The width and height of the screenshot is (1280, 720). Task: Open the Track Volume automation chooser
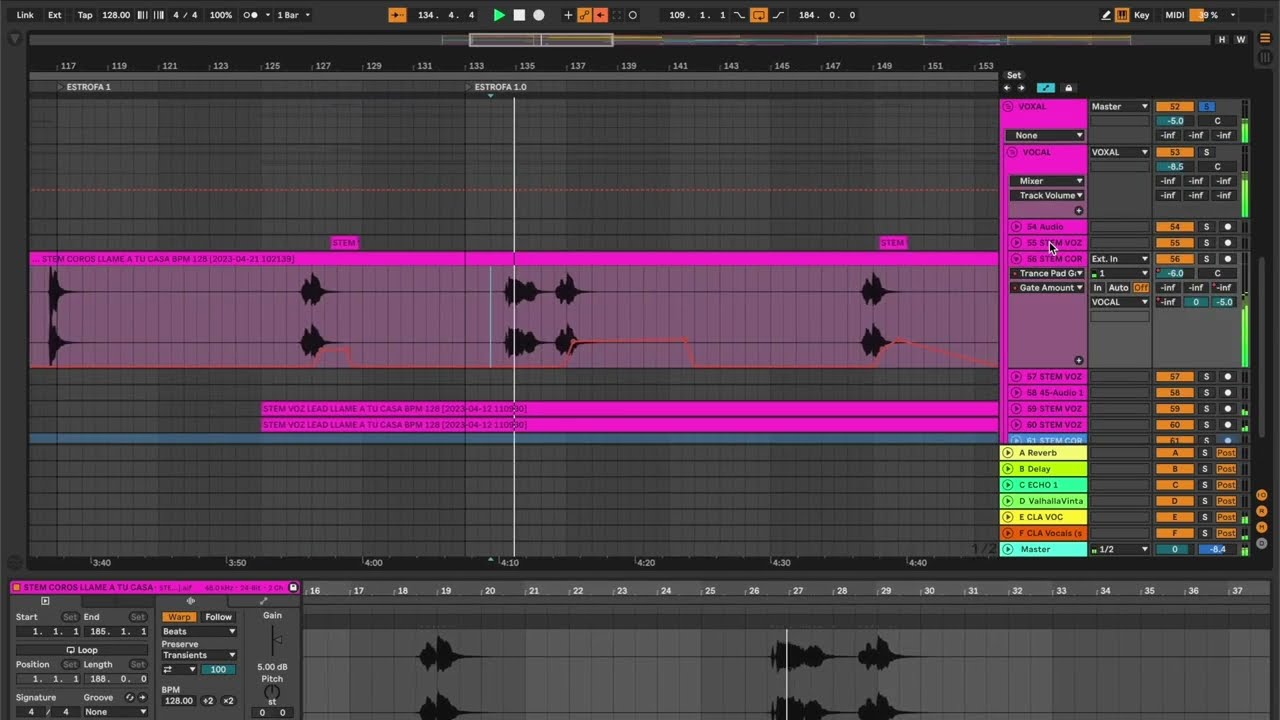pyautogui.click(x=1046, y=195)
